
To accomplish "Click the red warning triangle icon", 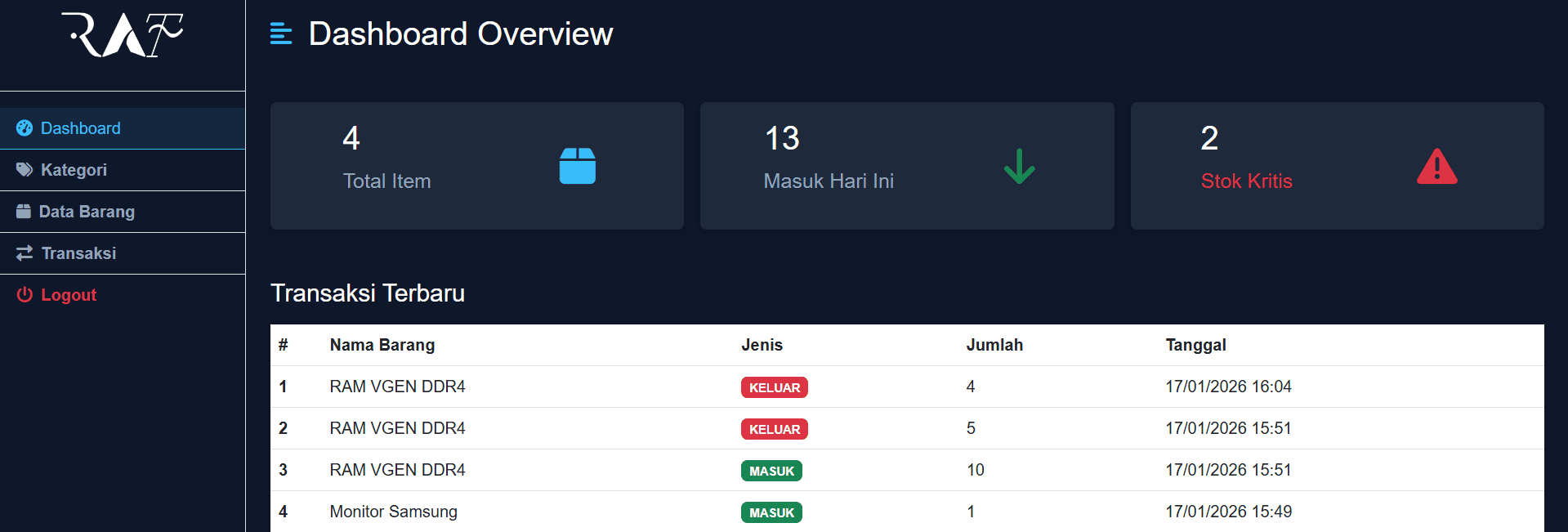I will pos(1436,167).
